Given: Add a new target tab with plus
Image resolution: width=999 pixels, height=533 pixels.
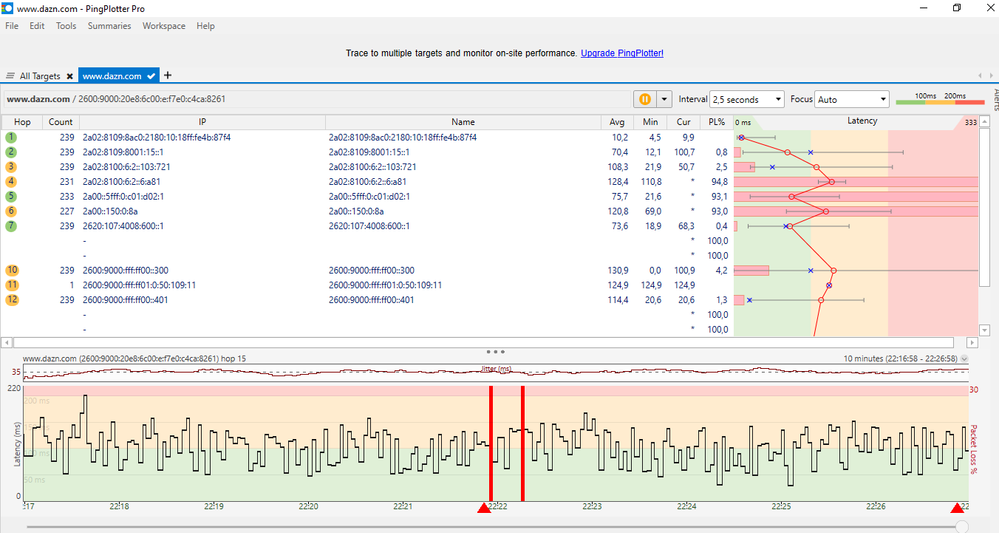Looking at the screenshot, I should [168, 75].
